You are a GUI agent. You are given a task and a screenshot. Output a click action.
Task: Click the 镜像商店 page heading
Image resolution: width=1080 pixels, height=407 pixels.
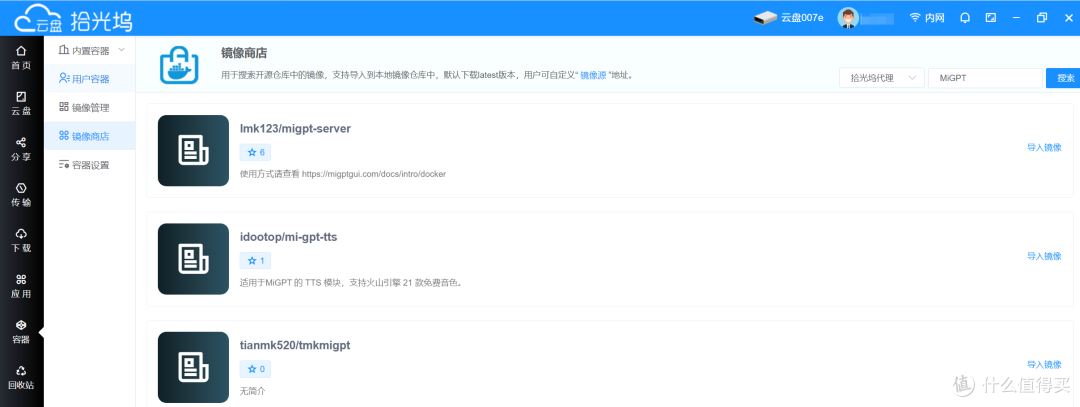[x=244, y=53]
